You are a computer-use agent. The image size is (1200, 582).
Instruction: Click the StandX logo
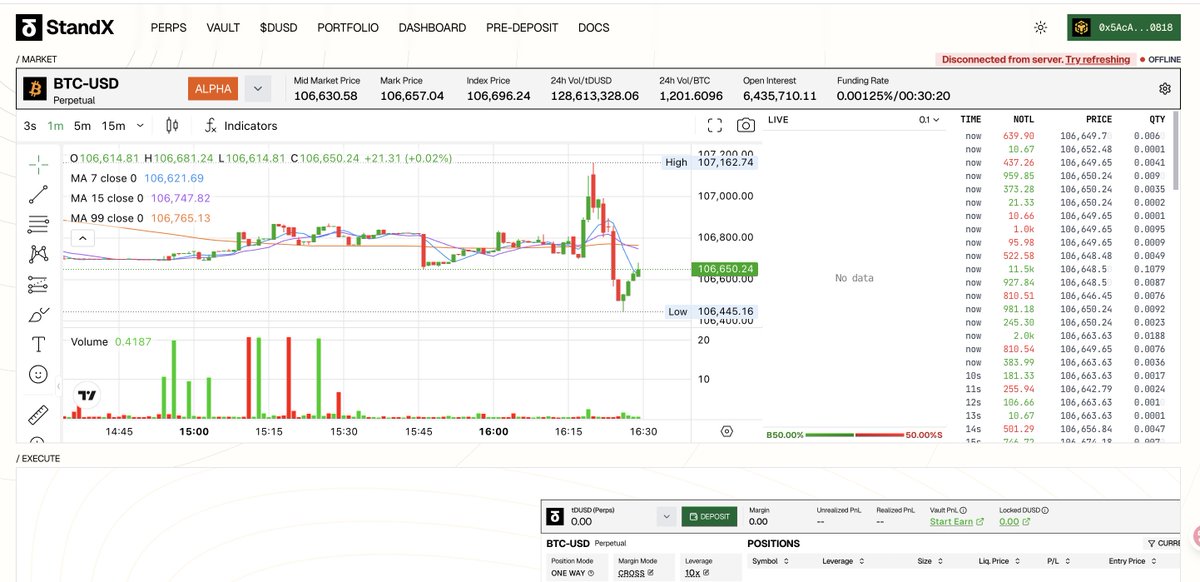point(66,28)
